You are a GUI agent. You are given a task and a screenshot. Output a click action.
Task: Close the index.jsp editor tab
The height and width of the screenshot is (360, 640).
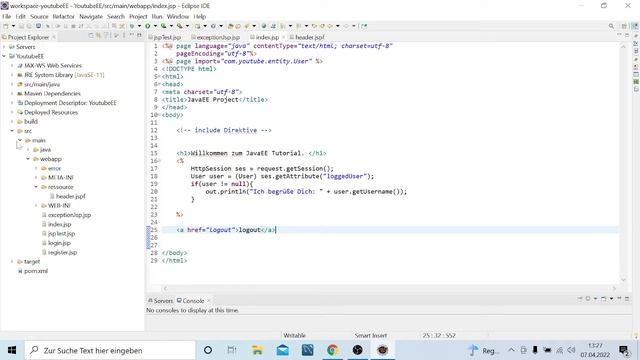283,37
